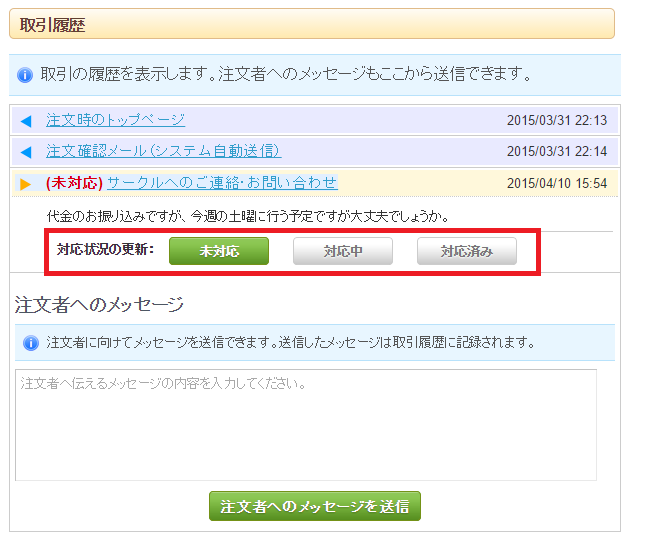Open the 注文時のトップページ link
The width and height of the screenshot is (649, 558).
pos(115,121)
